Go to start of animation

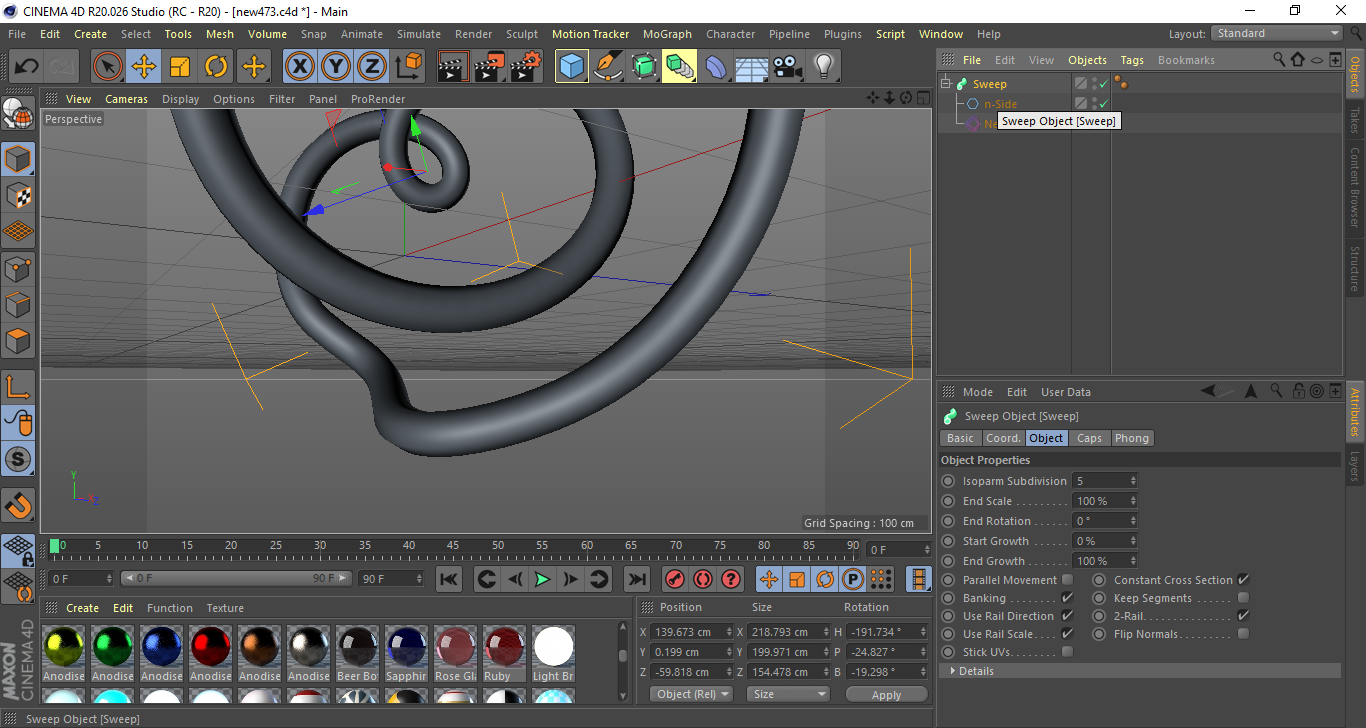point(449,579)
